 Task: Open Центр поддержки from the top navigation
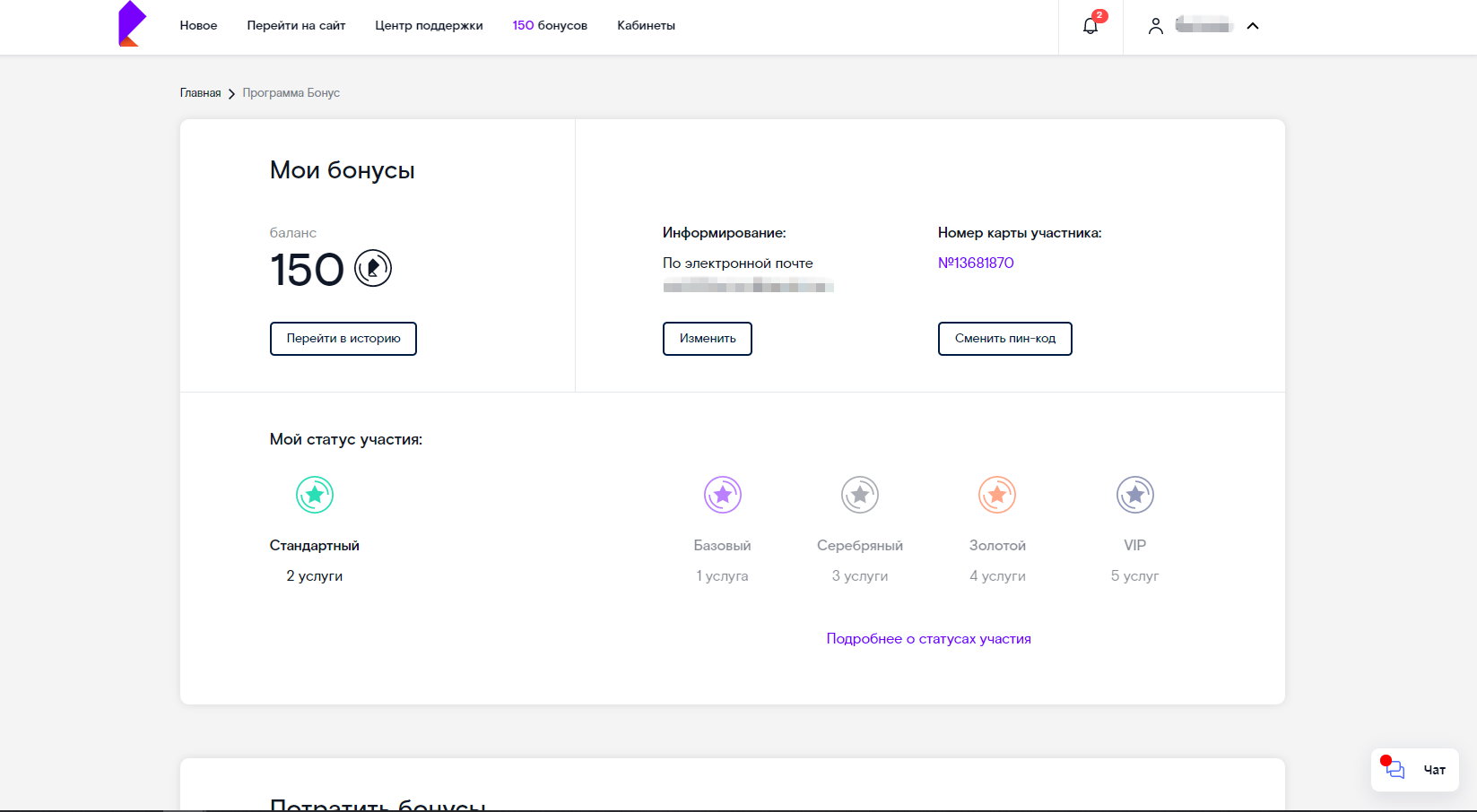(x=429, y=25)
